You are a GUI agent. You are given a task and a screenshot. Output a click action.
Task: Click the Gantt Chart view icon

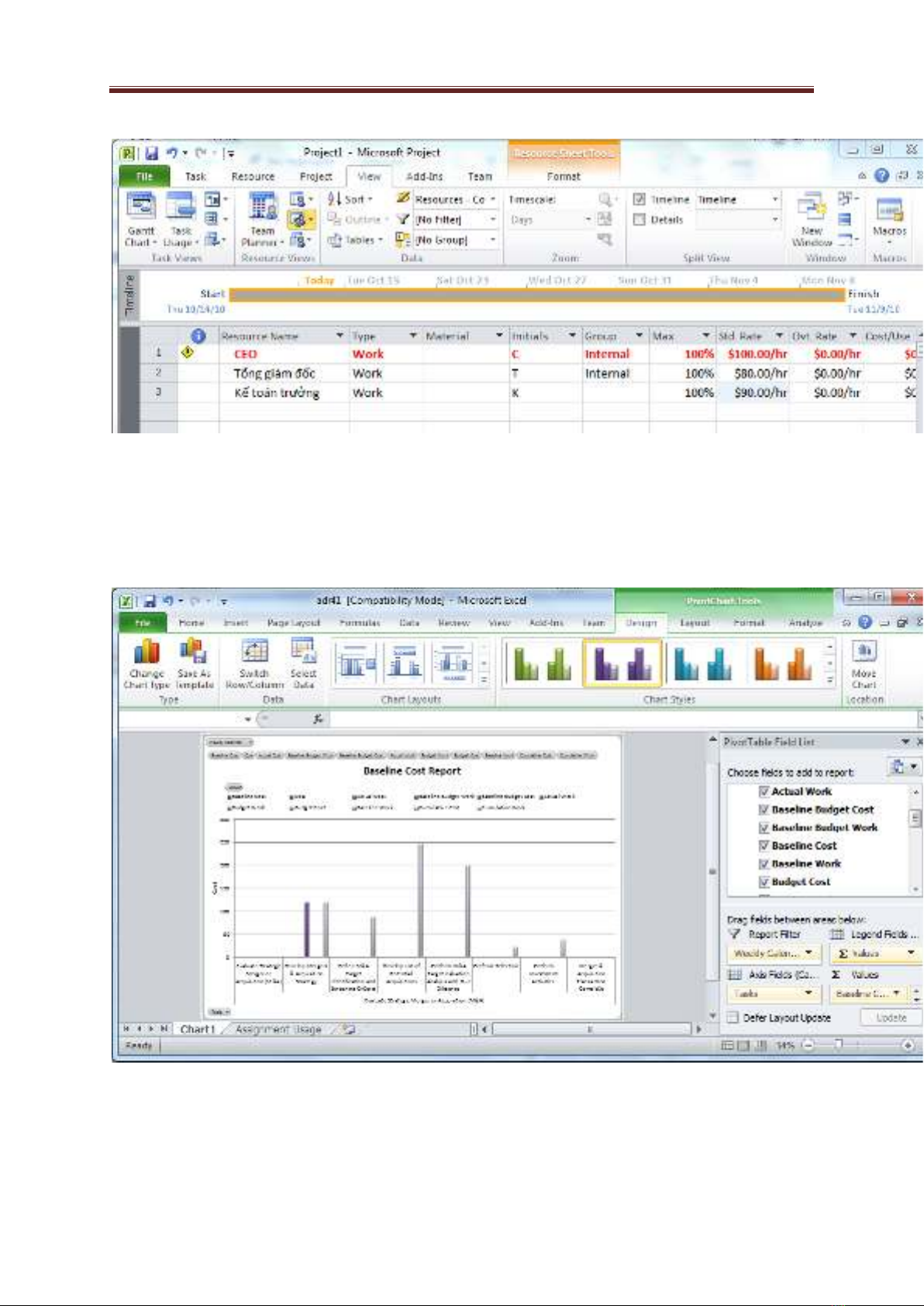(x=141, y=208)
